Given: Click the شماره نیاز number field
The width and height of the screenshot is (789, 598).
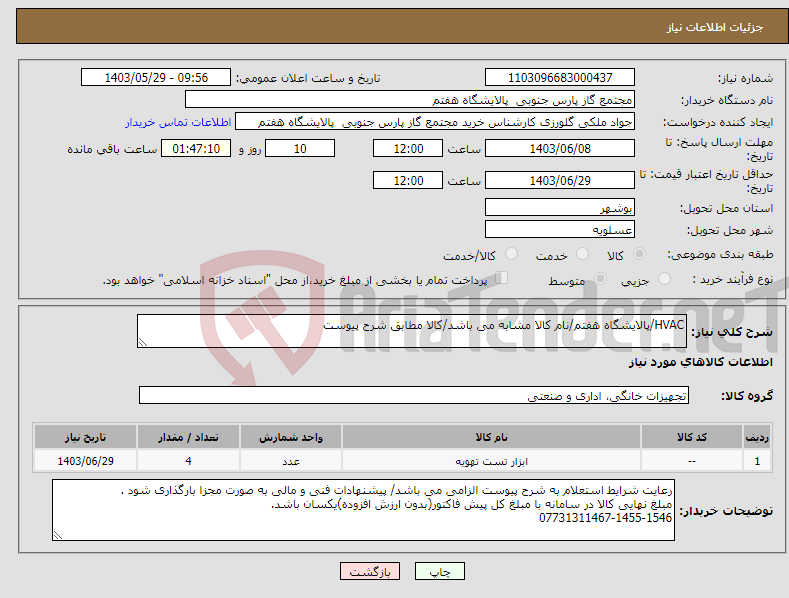Looking at the screenshot, I should pos(560,78).
